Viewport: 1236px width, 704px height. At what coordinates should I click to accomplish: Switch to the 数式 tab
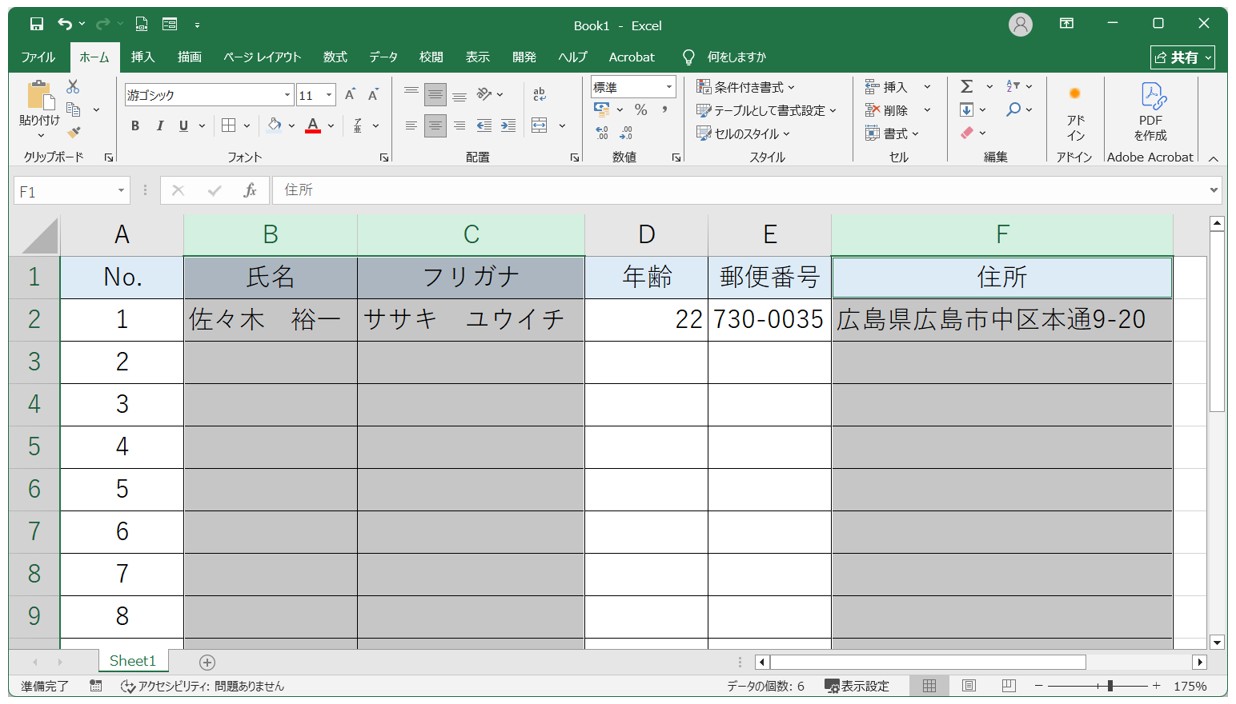(x=335, y=57)
